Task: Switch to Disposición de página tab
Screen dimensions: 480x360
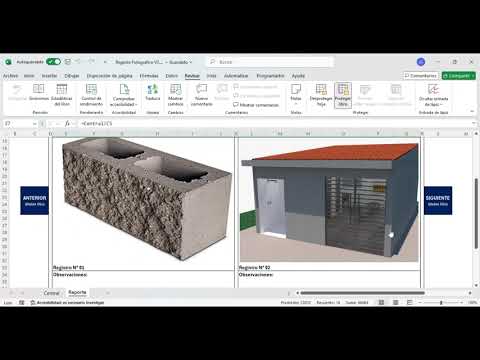Action: point(109,76)
